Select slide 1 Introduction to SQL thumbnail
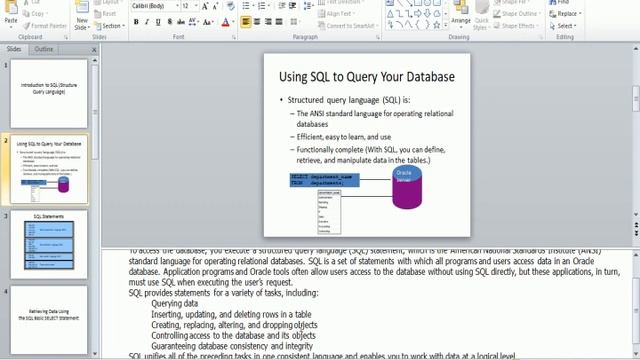 click(49, 93)
